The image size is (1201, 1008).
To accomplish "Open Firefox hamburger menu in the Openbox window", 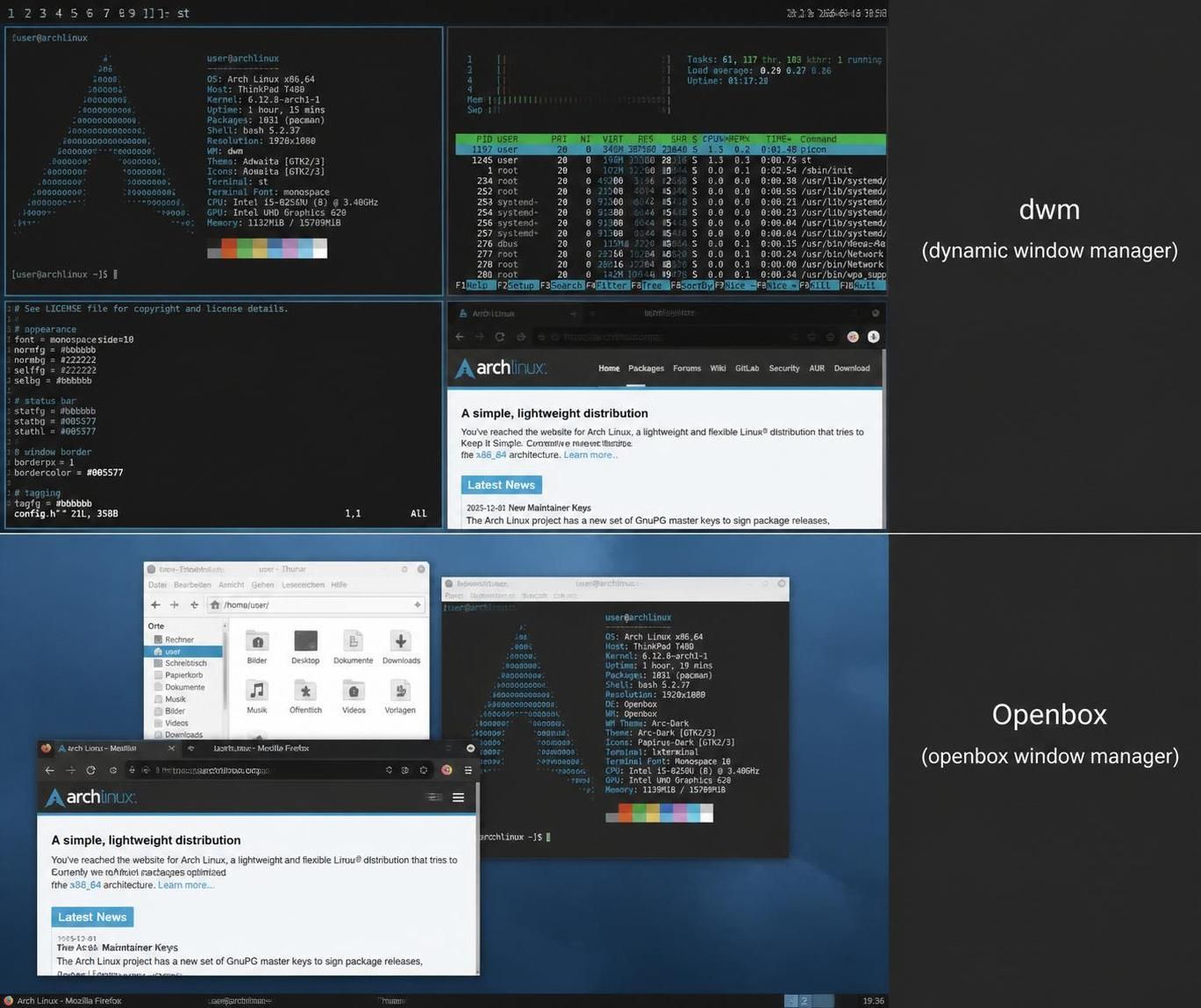I will (468, 770).
